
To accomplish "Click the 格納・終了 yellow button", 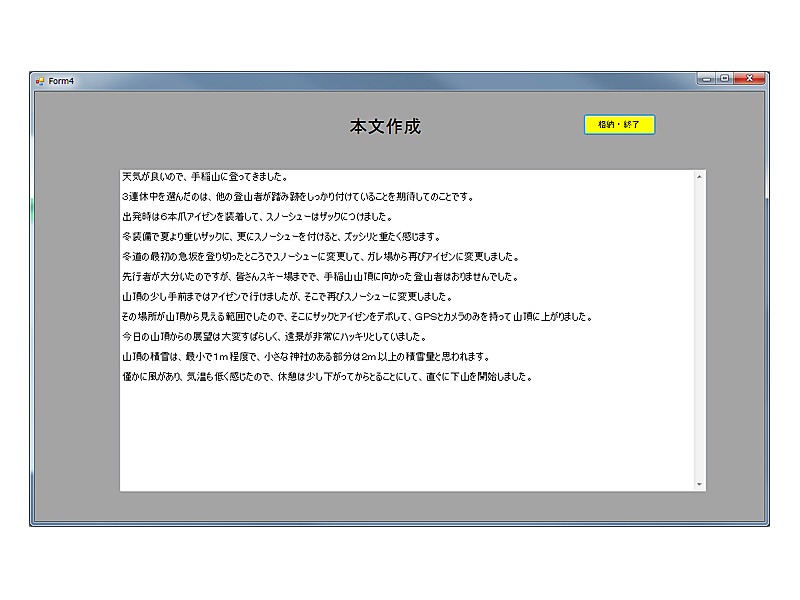I will tap(619, 125).
